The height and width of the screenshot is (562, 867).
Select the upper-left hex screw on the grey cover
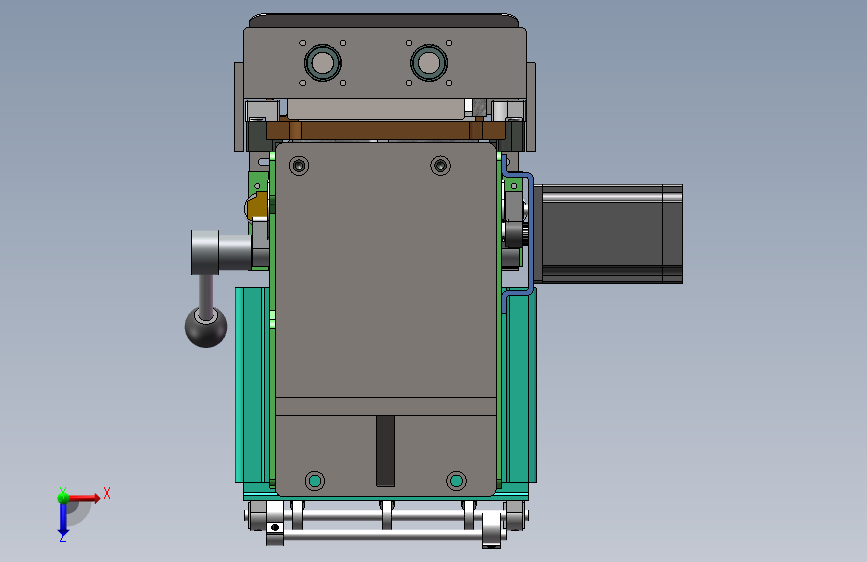click(299, 165)
